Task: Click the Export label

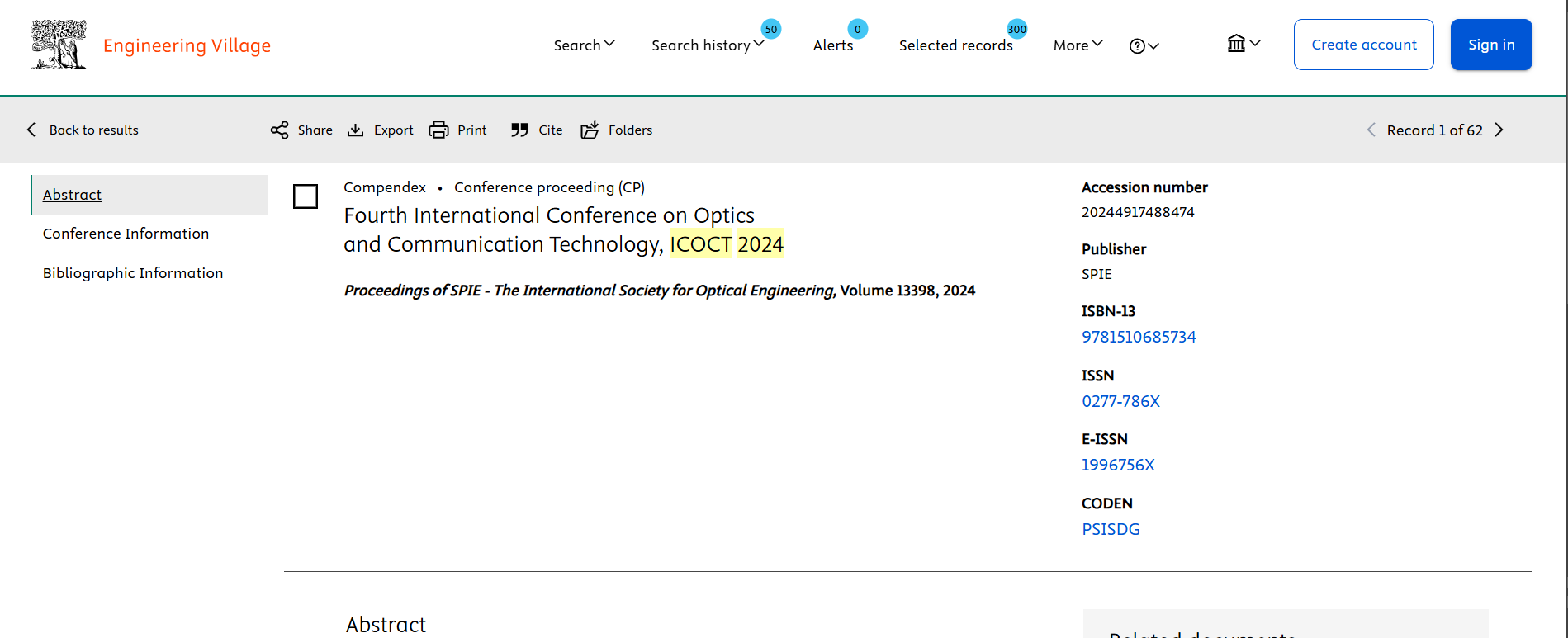Action: pyautogui.click(x=394, y=130)
